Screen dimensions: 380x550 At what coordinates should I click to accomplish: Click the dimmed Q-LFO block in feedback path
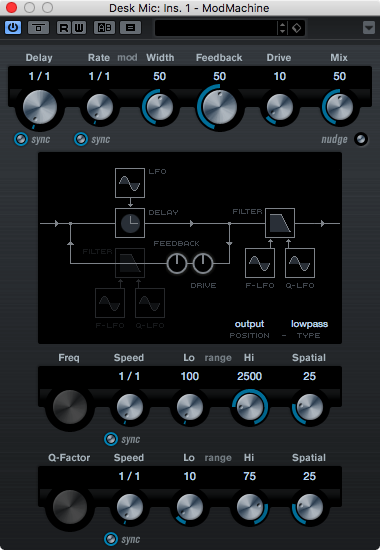(150, 303)
